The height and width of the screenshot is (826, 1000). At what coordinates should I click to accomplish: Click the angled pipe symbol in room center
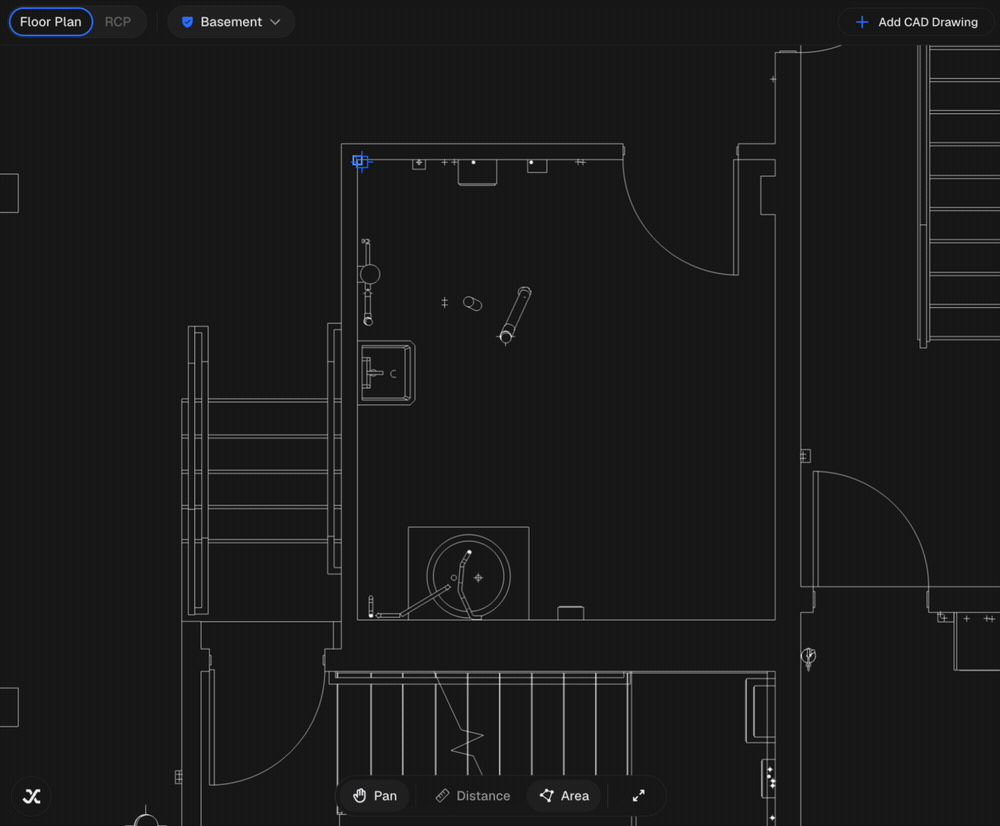(x=515, y=314)
